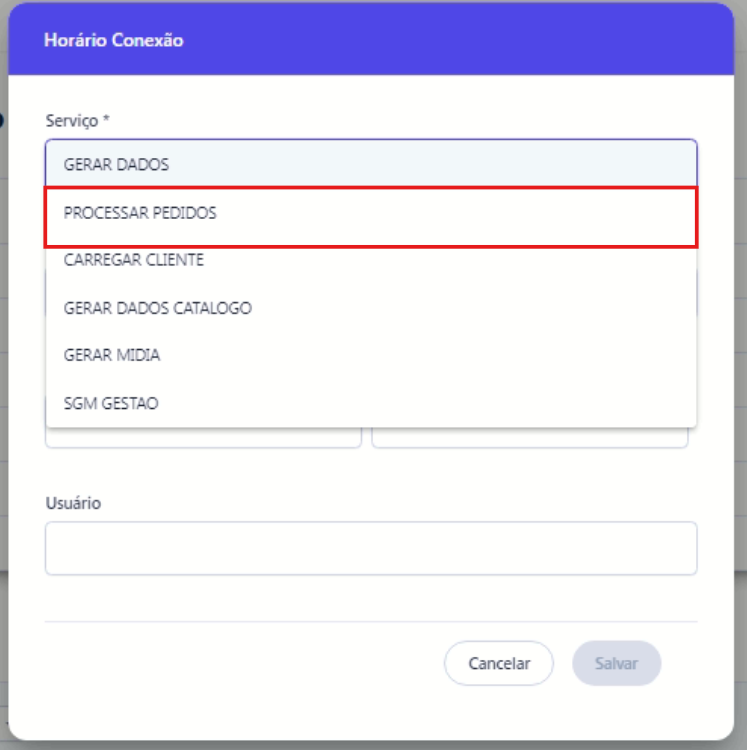Select GERAR DADOS in the Serviço dropdown
The width and height of the screenshot is (747, 750).
(116, 164)
